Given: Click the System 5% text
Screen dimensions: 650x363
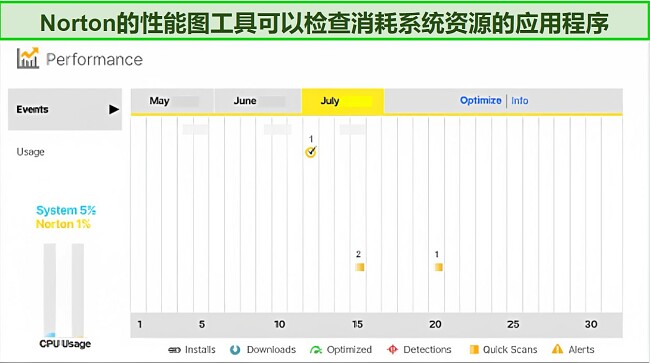Looking at the screenshot, I should pyautogui.click(x=66, y=210).
